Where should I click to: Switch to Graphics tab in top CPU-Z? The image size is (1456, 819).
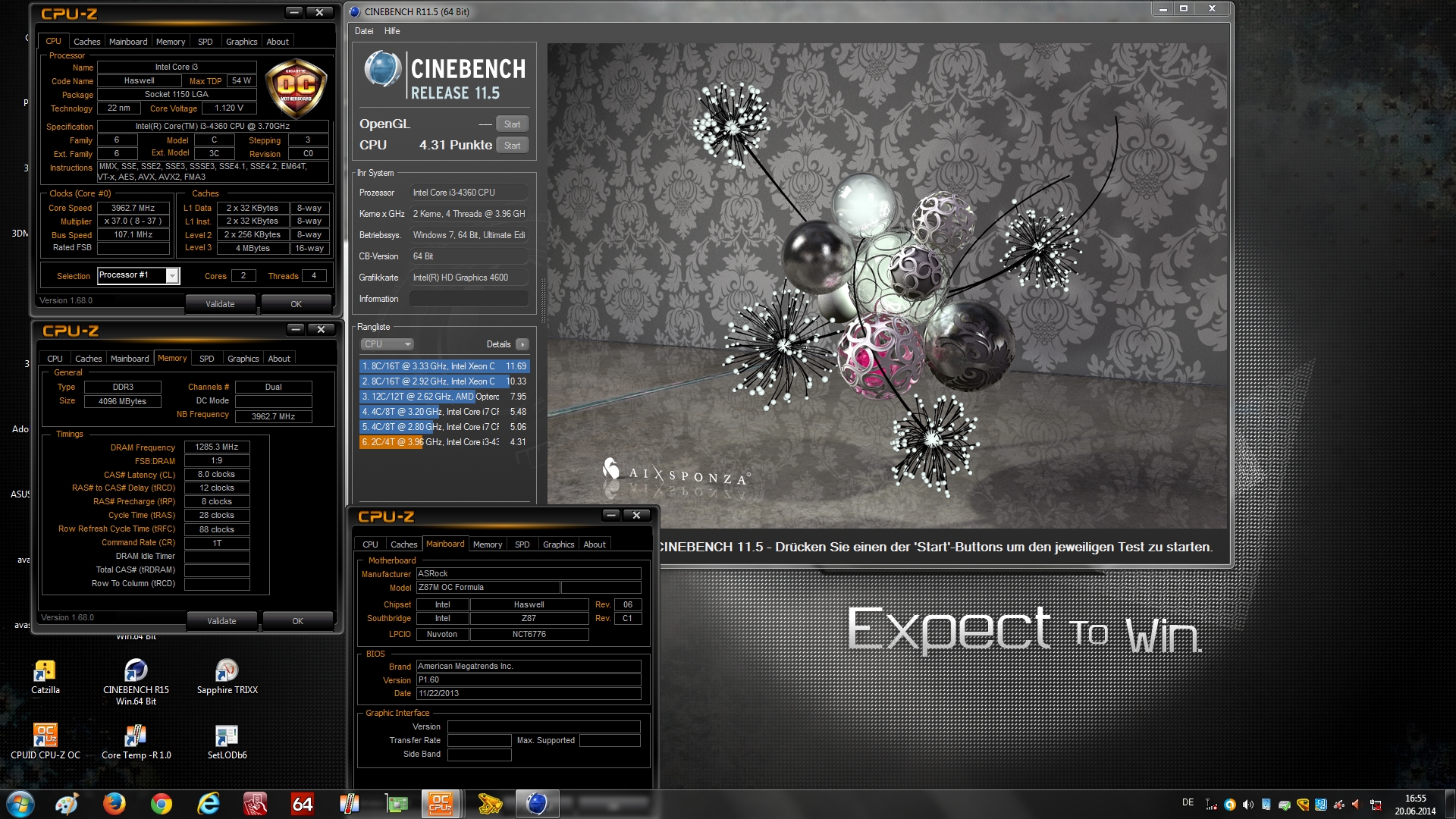click(242, 42)
